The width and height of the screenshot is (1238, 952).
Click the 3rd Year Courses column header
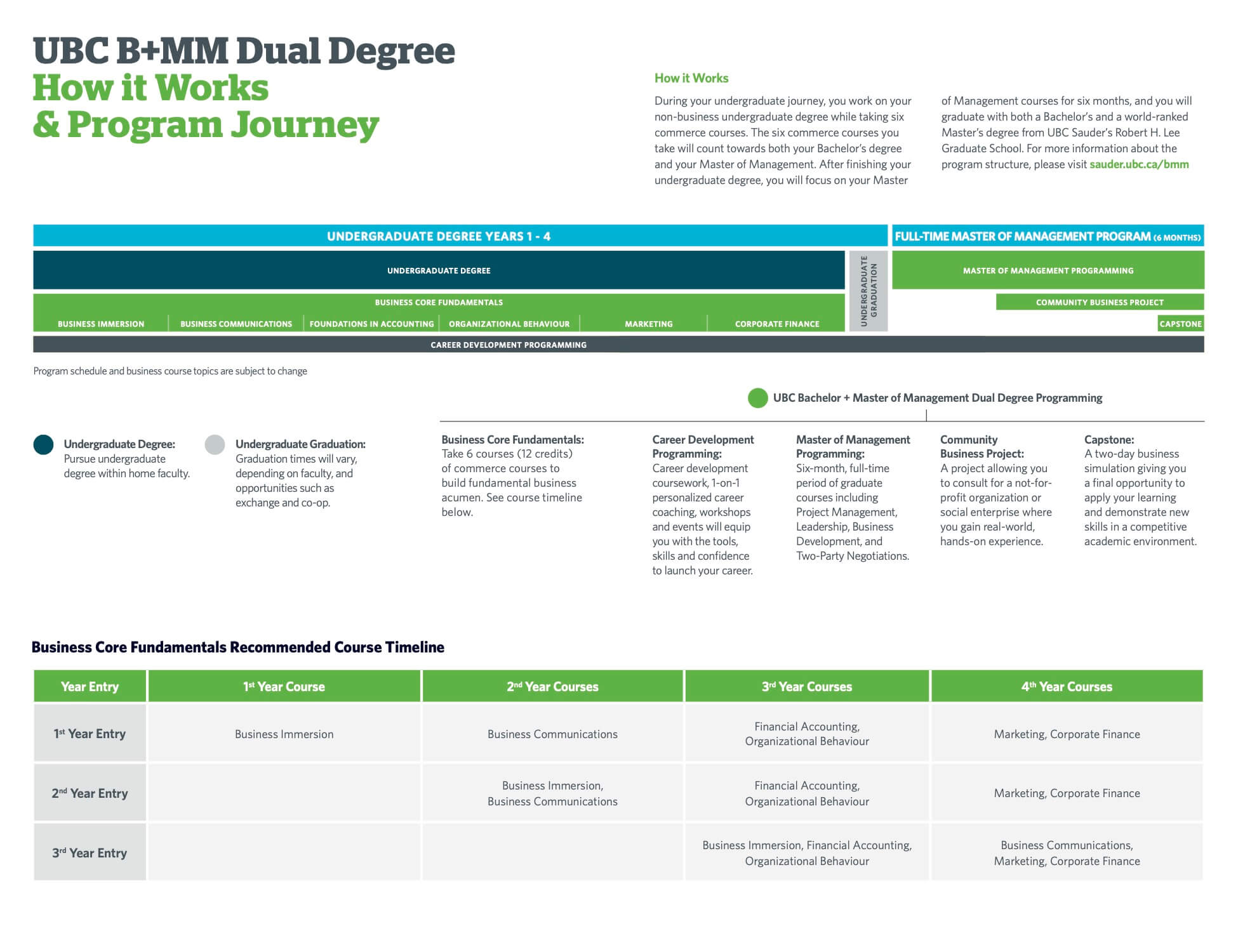pyautogui.click(x=807, y=686)
